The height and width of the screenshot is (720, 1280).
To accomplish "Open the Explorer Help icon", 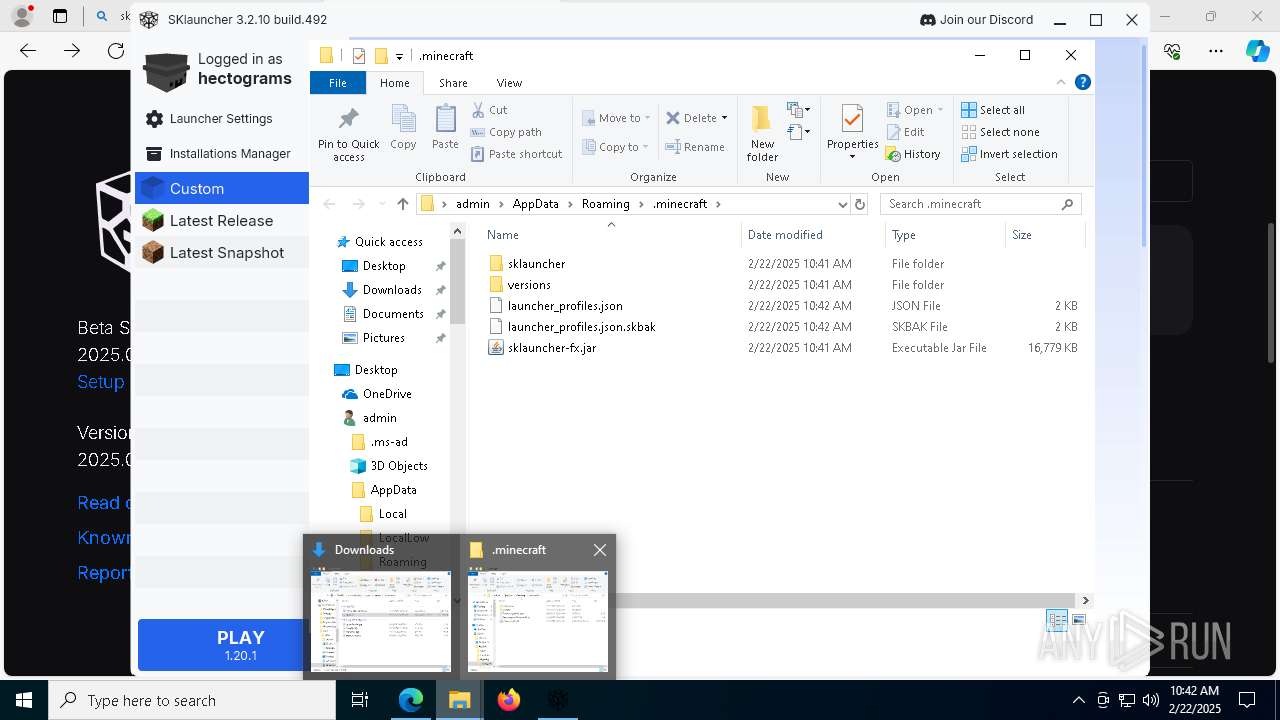I will pos(1083,82).
